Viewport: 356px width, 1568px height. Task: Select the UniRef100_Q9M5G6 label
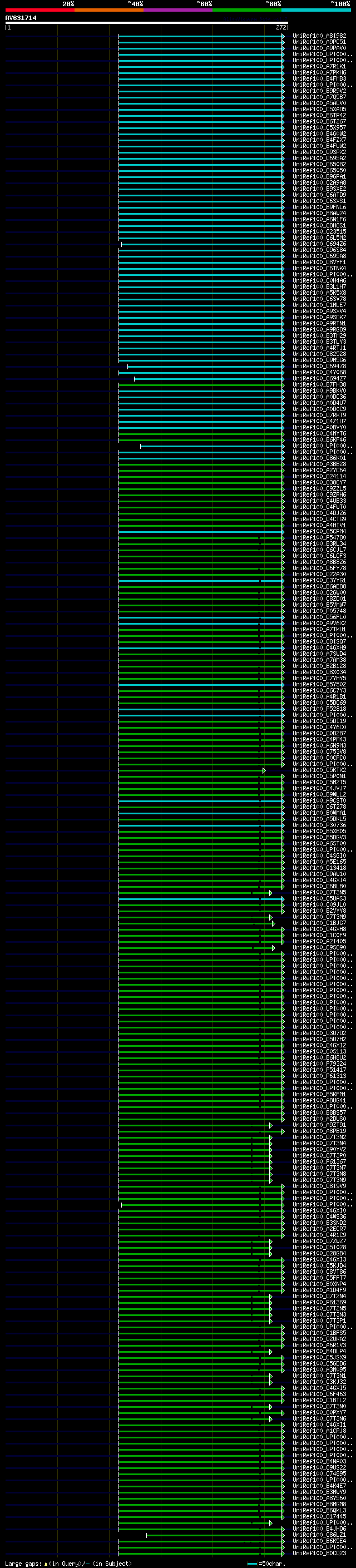pos(319,360)
